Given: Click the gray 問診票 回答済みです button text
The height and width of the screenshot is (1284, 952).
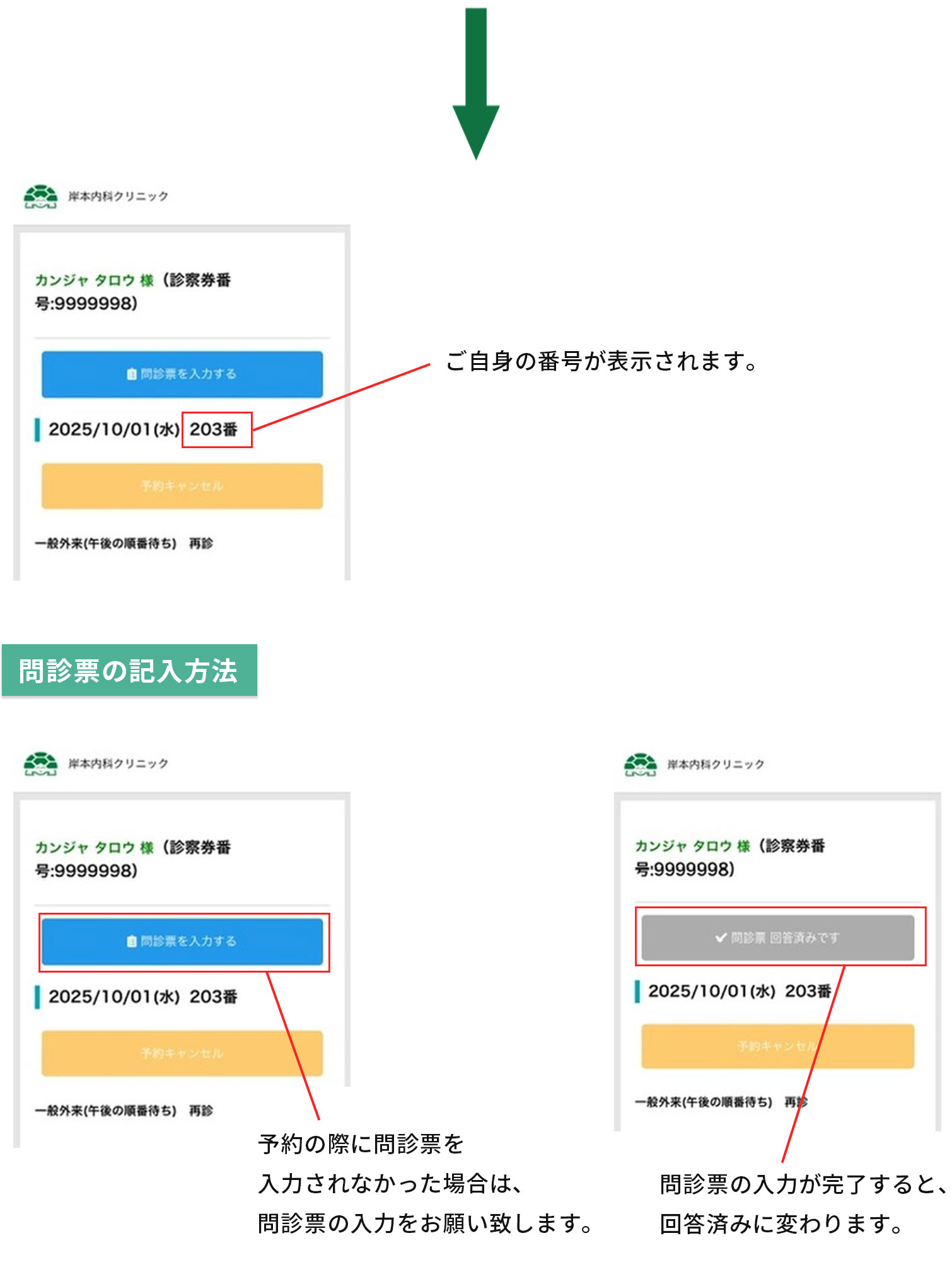Looking at the screenshot, I should point(785,938).
